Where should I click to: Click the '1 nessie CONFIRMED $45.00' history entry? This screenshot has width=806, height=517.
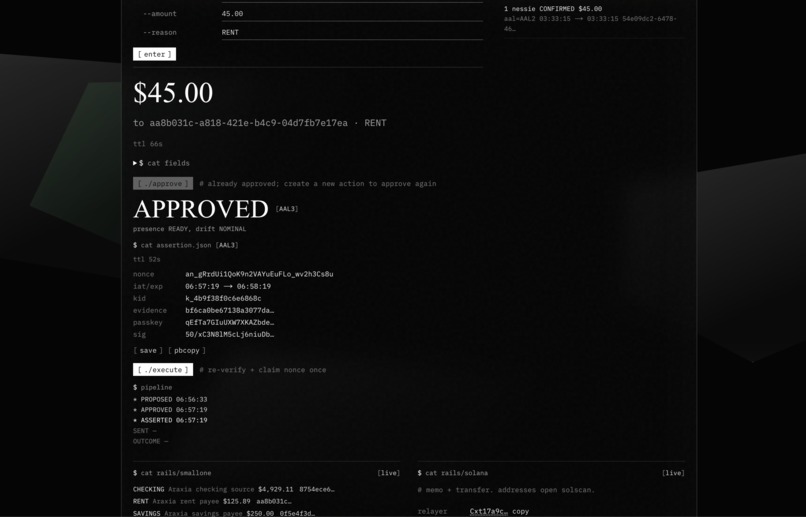[x=553, y=9]
